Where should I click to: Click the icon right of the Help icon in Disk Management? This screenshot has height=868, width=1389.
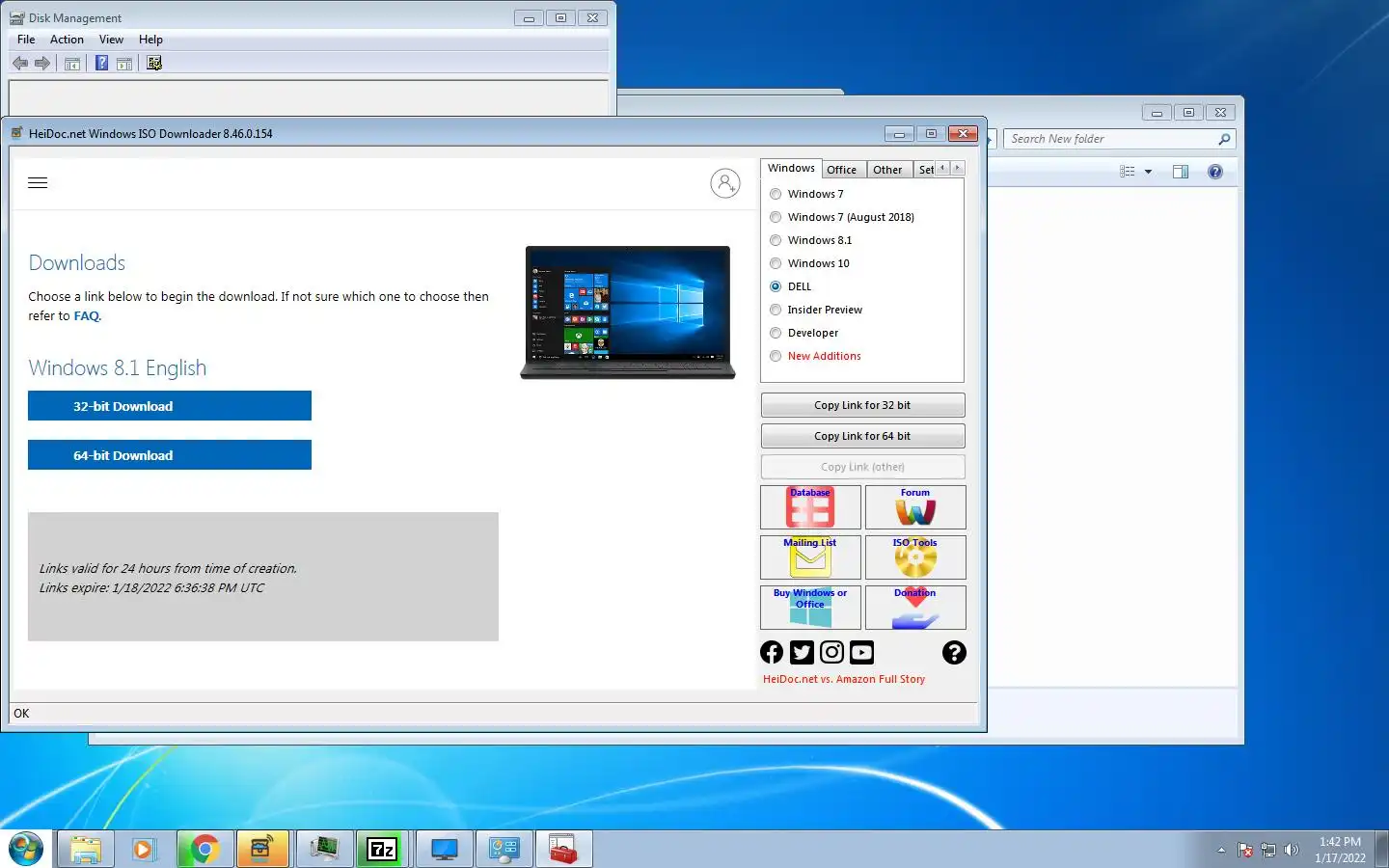coord(124,64)
